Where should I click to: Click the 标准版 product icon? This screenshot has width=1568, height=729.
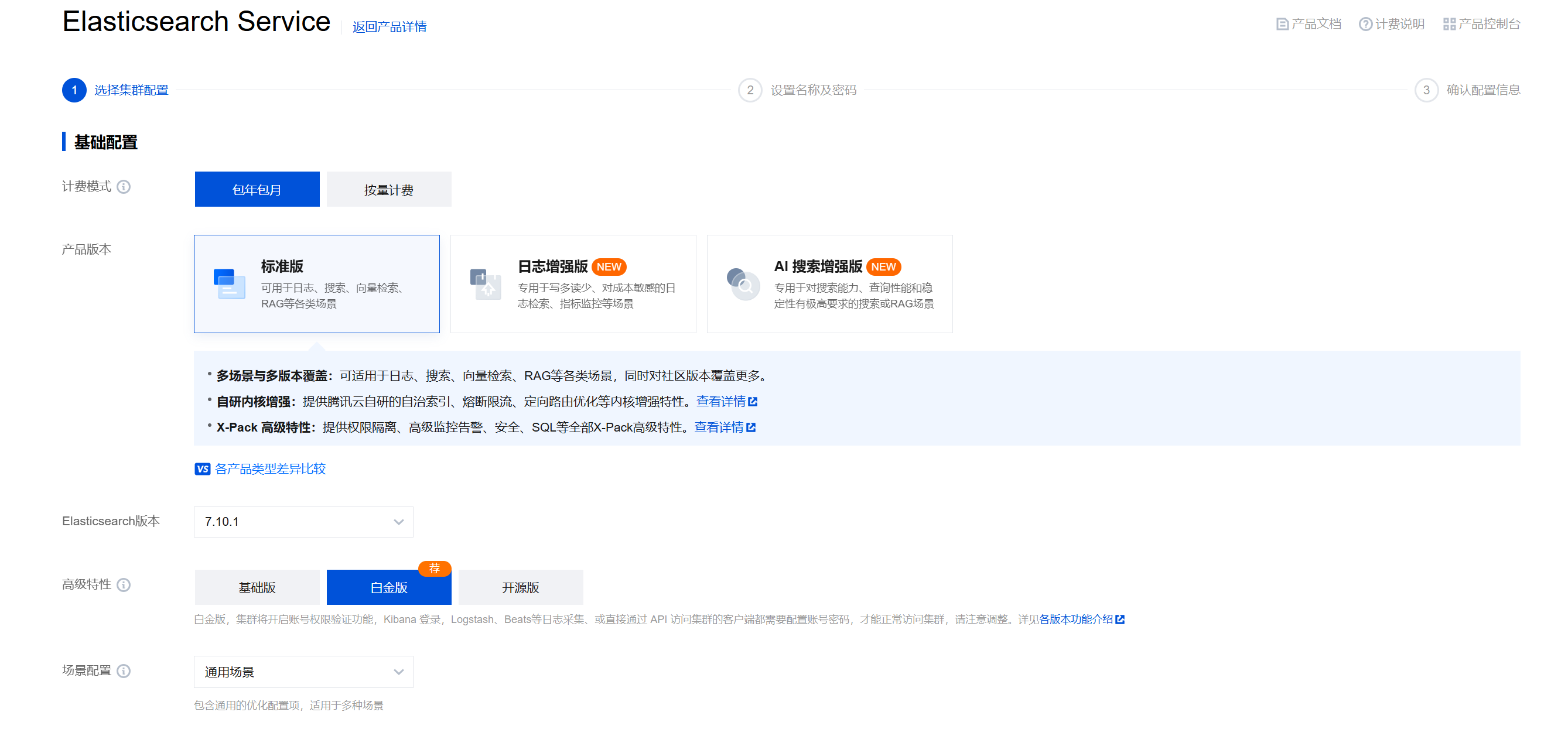[x=230, y=284]
